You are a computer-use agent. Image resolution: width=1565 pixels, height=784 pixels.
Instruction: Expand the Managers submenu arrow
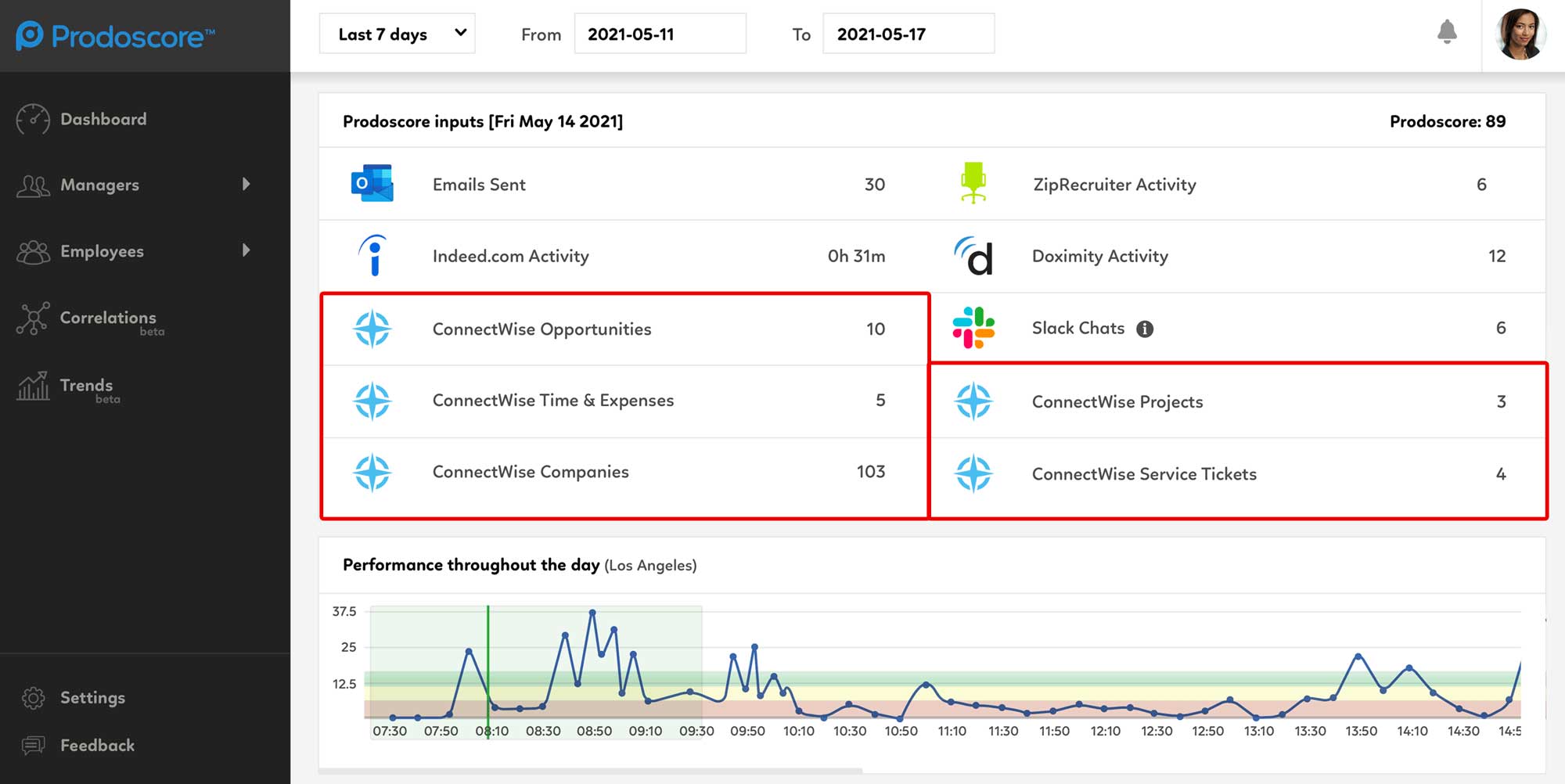coord(246,185)
